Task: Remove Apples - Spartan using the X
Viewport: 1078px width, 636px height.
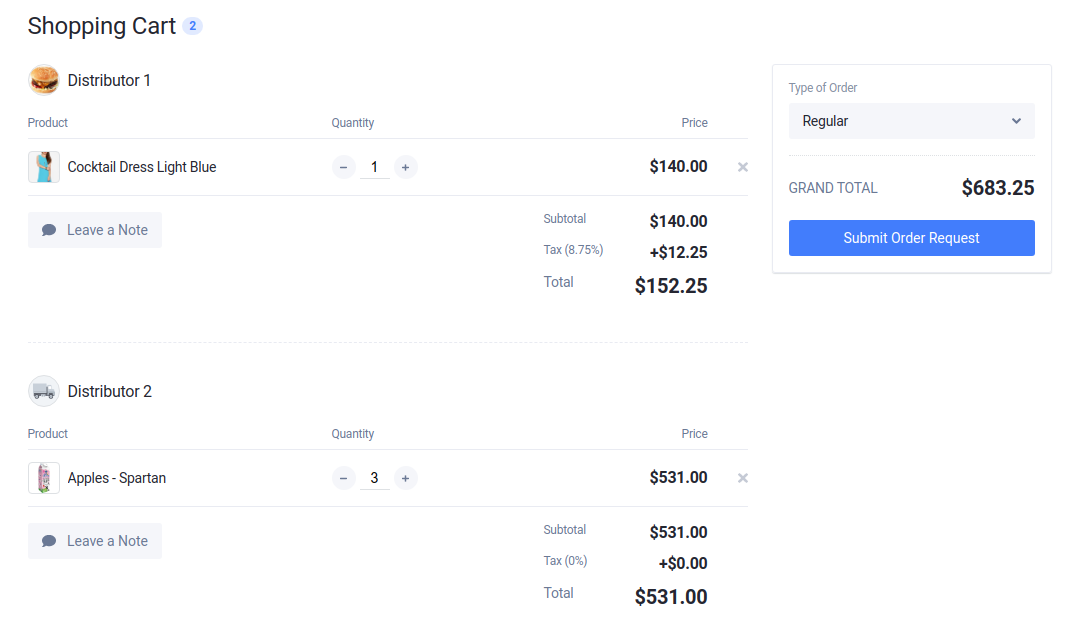Action: 742,478
